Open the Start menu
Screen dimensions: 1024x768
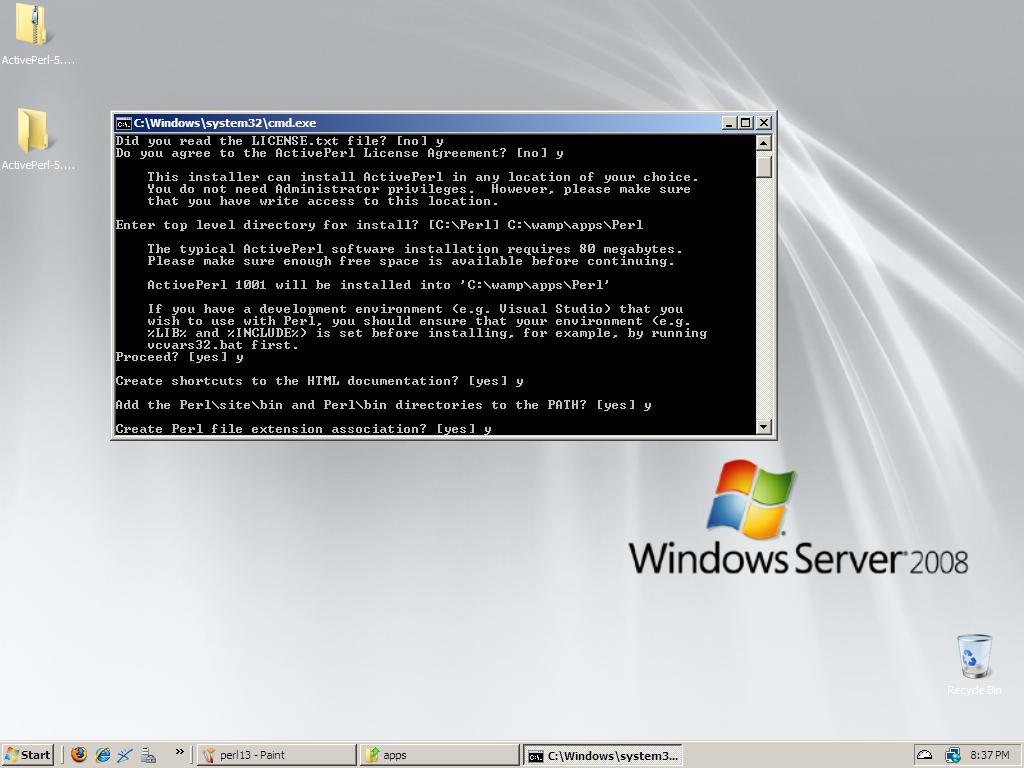(28, 755)
